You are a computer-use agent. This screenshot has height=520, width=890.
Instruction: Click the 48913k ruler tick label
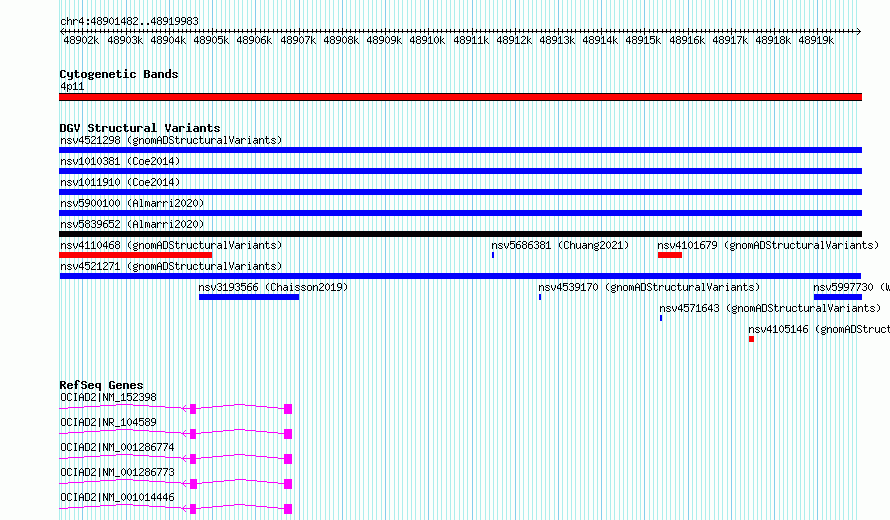[557, 41]
